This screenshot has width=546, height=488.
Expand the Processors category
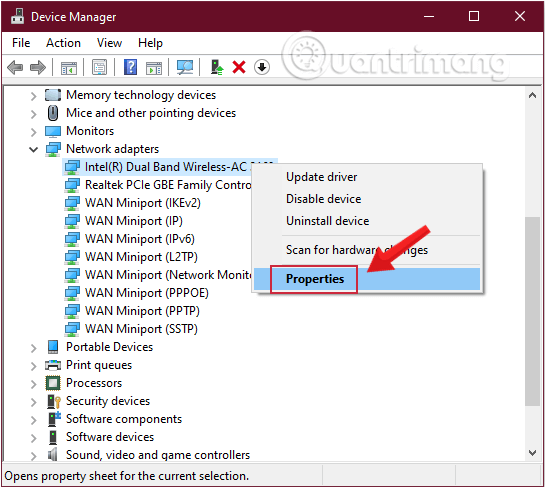(33, 384)
